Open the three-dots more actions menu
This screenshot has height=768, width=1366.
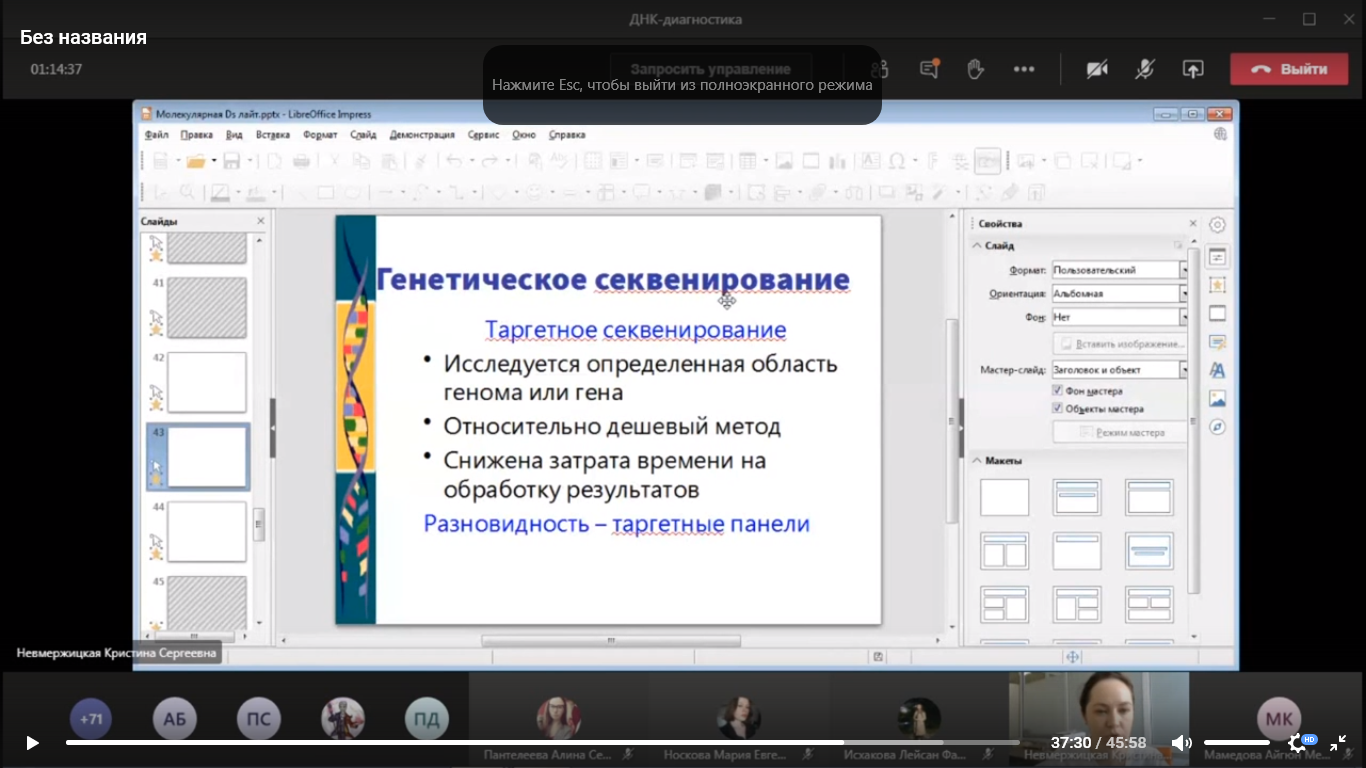pos(1024,69)
